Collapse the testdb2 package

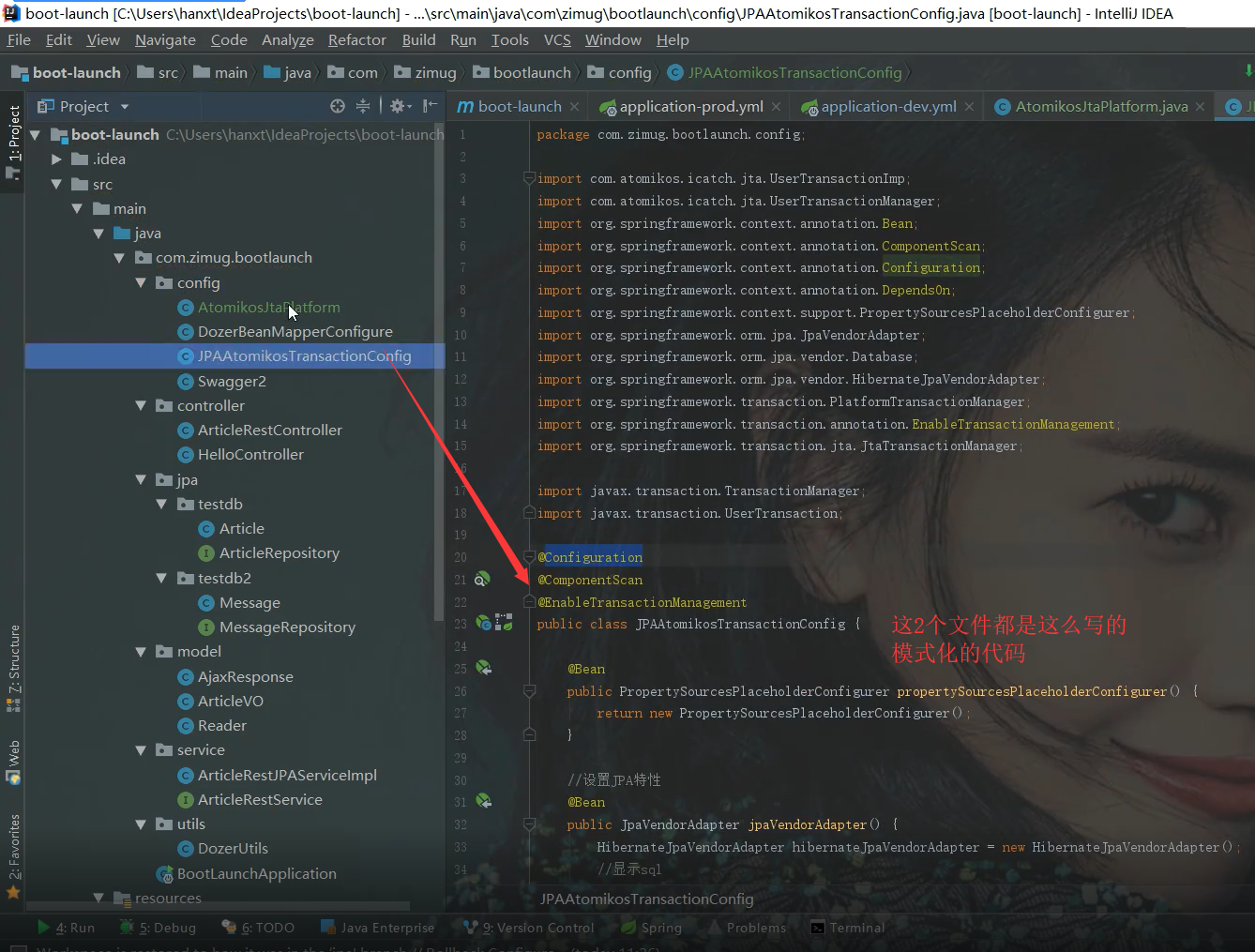pyautogui.click(x=161, y=578)
